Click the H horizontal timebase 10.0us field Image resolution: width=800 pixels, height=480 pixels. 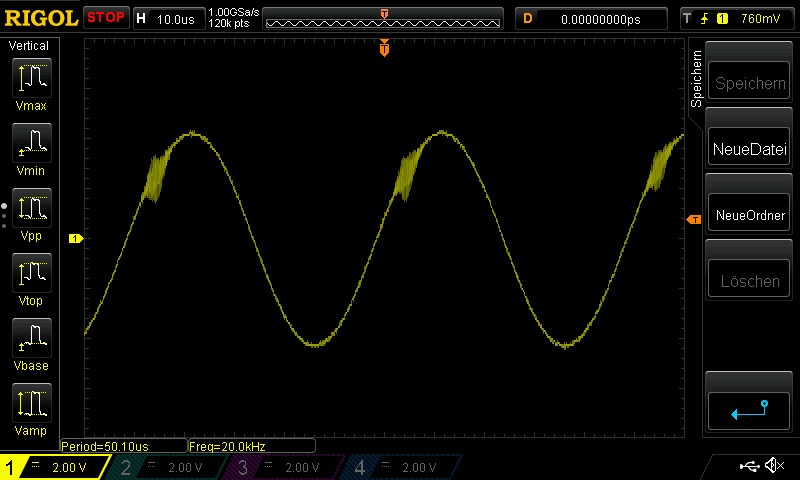[169, 19]
